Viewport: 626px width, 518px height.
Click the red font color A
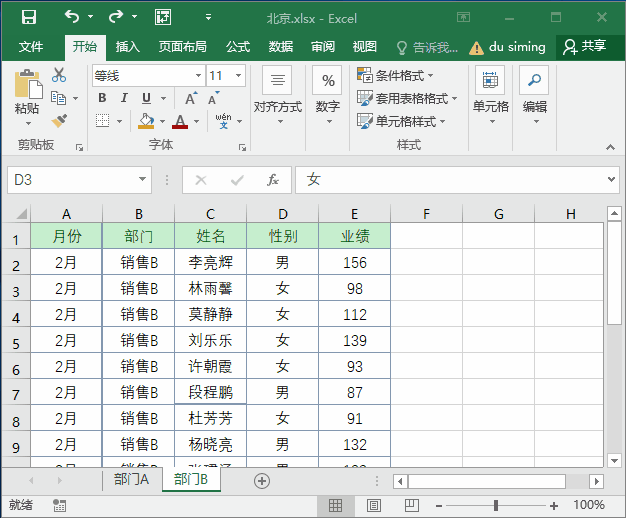click(180, 121)
